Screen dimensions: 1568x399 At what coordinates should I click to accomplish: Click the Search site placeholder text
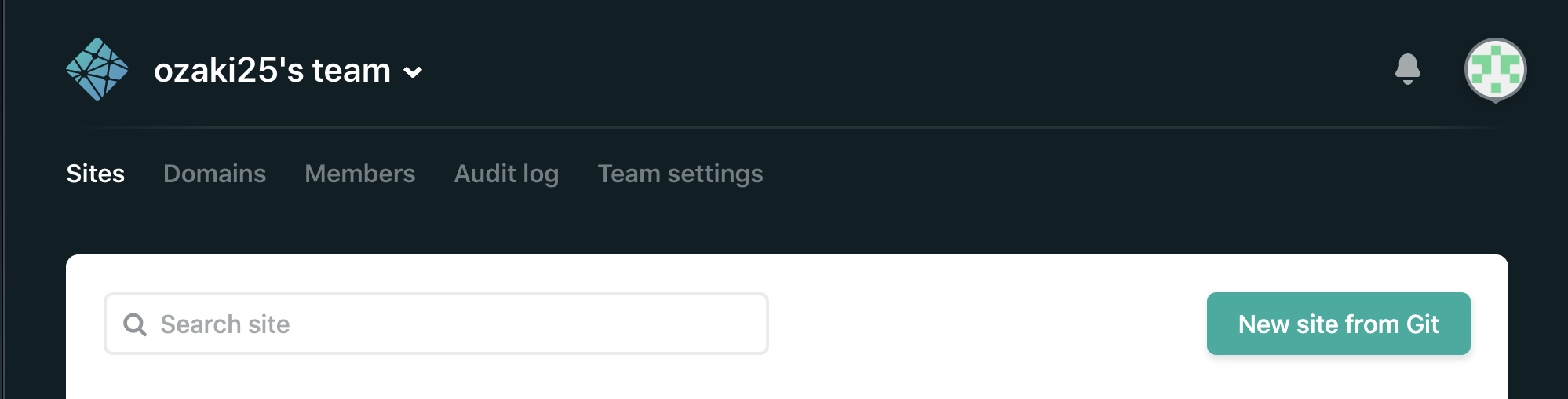(225, 324)
